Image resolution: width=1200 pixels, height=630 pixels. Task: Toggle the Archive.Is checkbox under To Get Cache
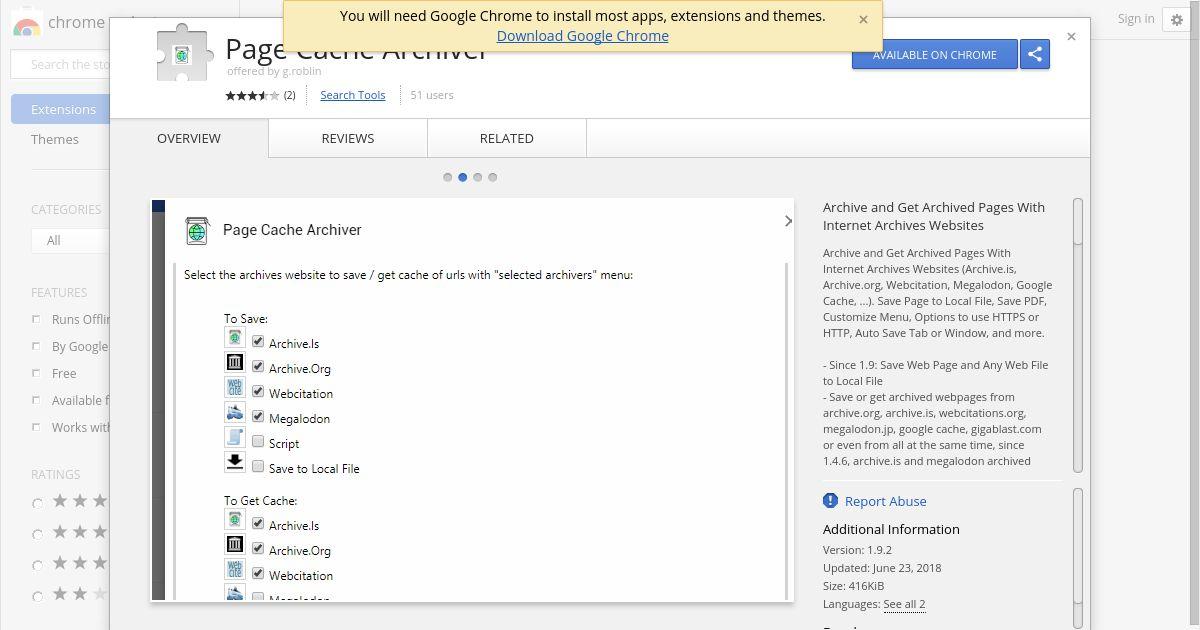tap(258, 524)
